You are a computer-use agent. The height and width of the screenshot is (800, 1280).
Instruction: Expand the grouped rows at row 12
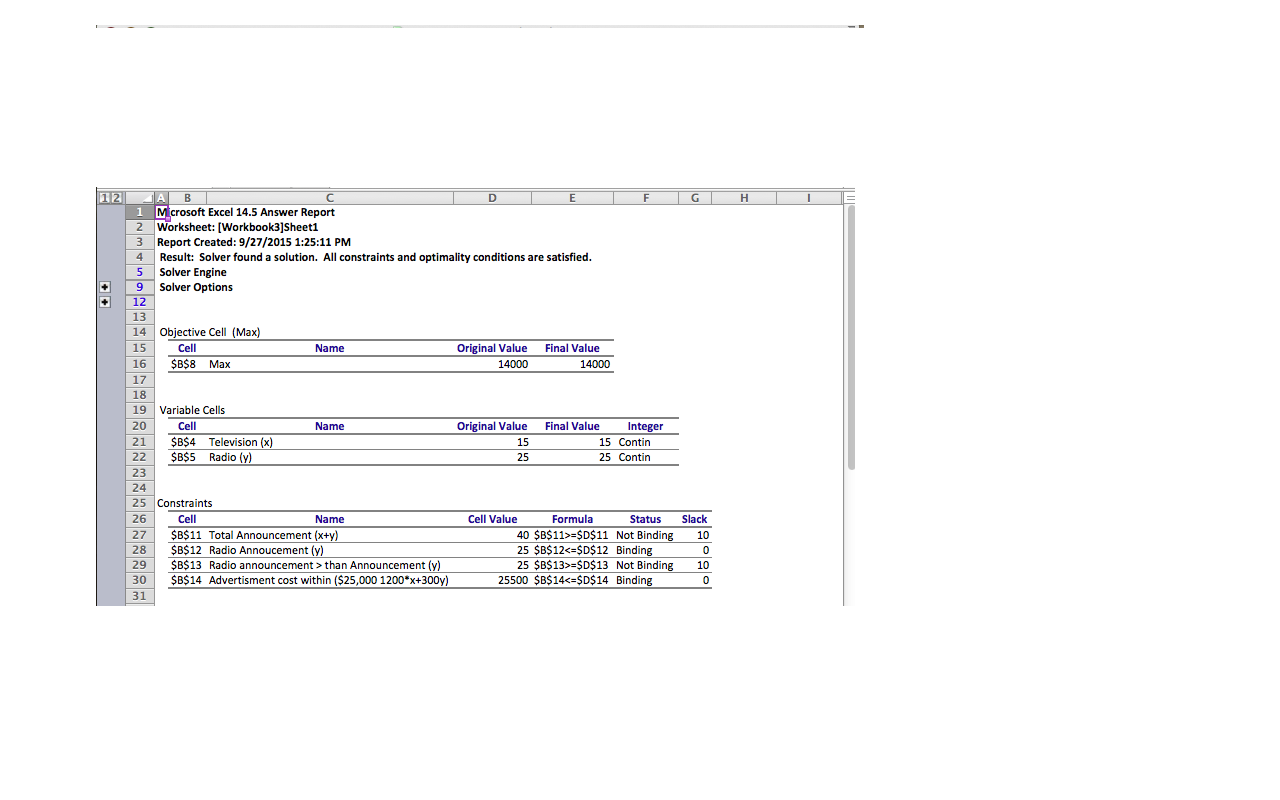click(x=105, y=302)
